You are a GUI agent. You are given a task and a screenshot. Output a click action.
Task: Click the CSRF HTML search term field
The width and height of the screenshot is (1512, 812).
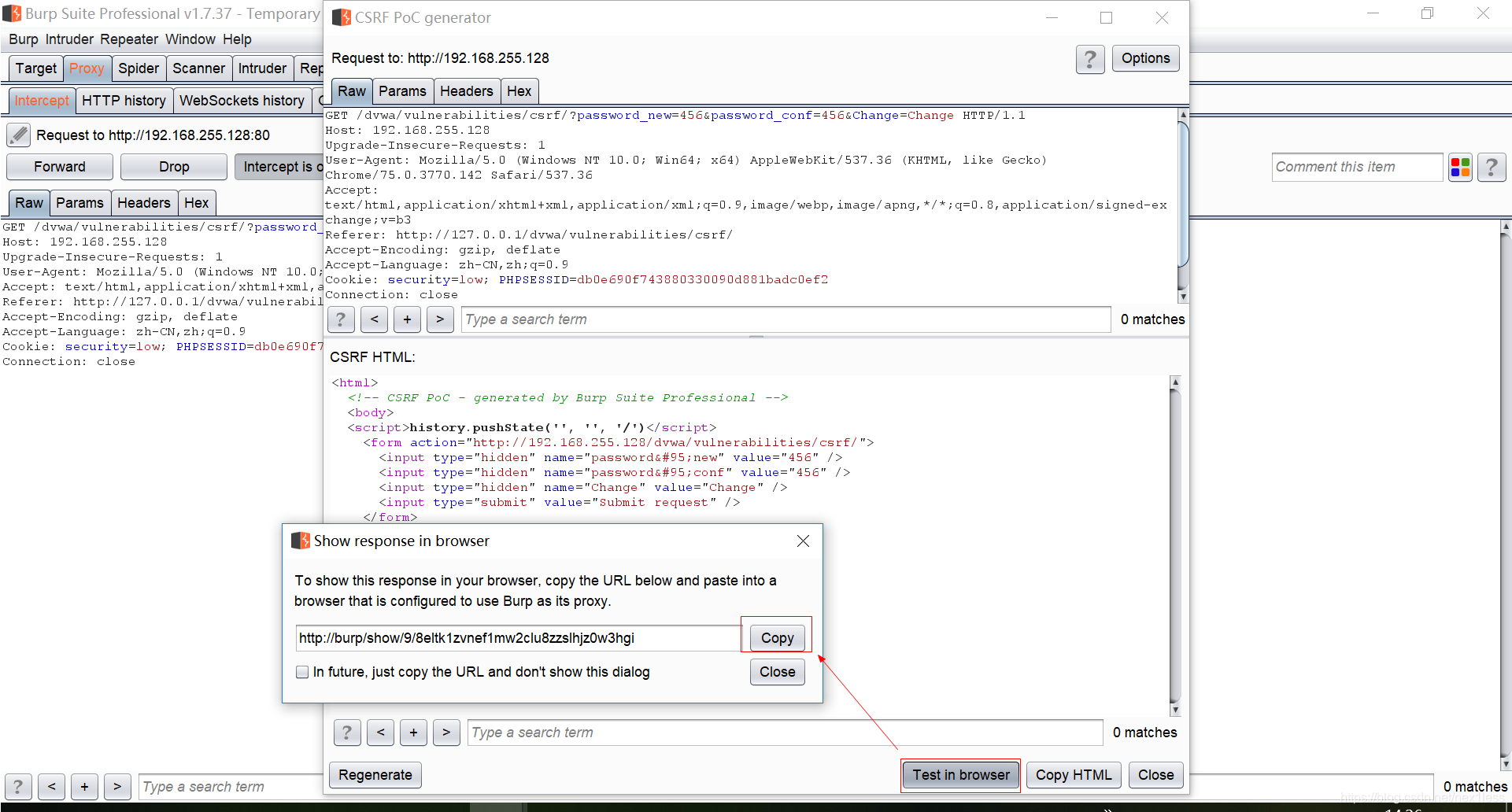786,733
